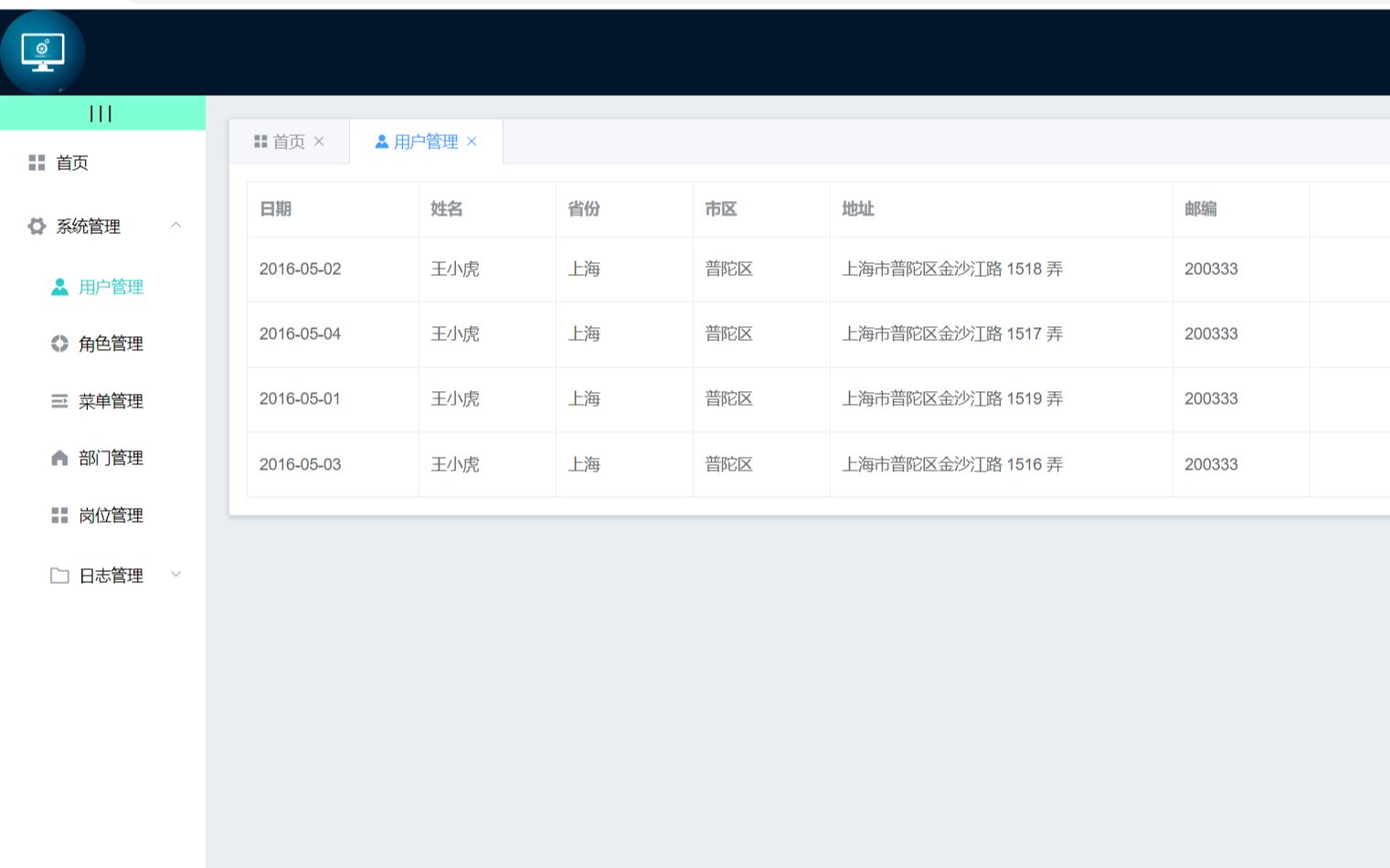Click 王小虎 in the 2016-05-02 row
Viewport: 1390px width, 868px height.
[455, 270]
